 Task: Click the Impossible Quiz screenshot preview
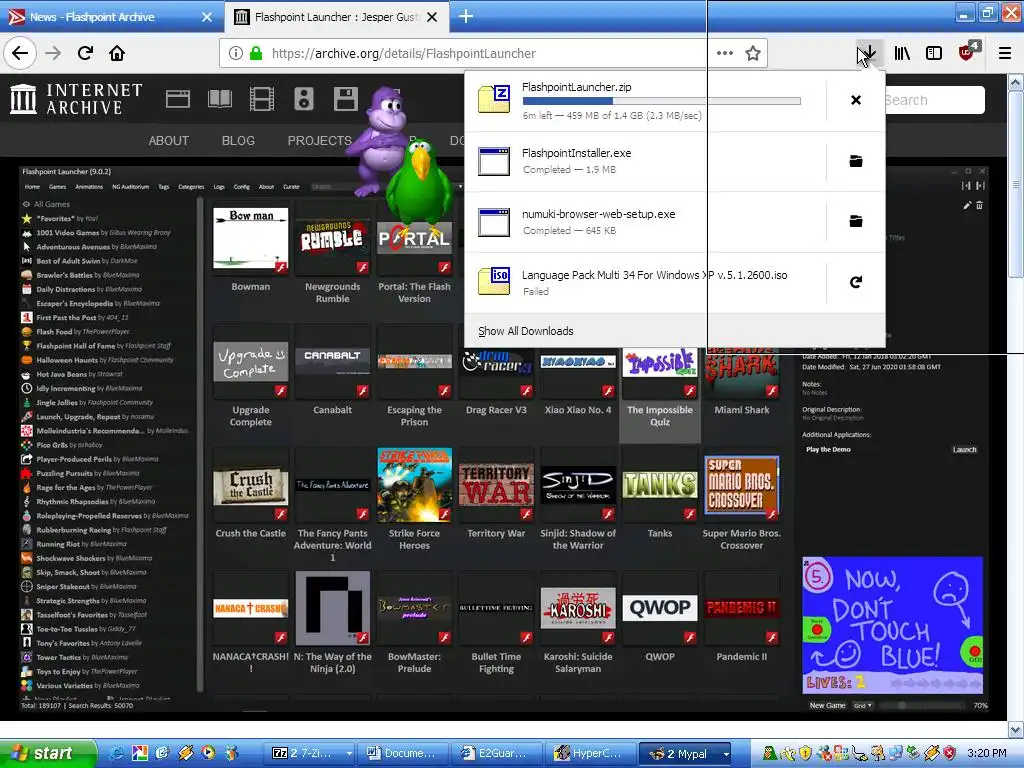pyautogui.click(x=892, y=625)
